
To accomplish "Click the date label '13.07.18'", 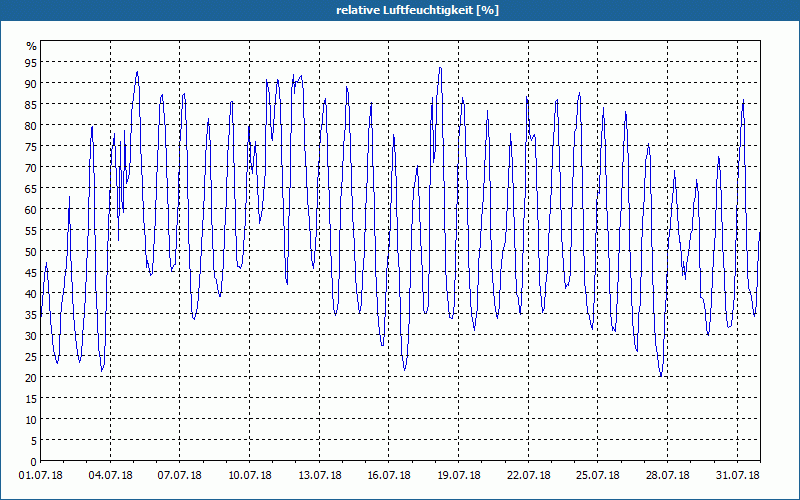I will [x=319, y=476].
